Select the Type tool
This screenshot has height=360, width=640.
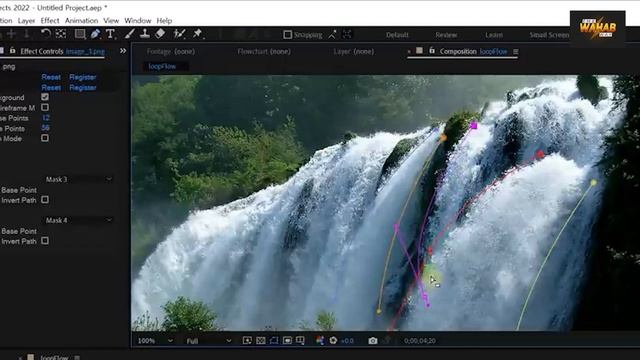110,34
